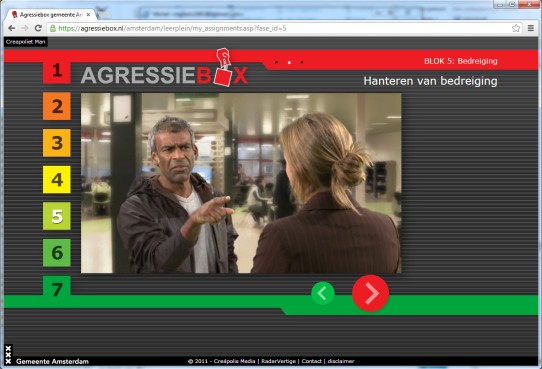Open the disclaimer footer link

(341, 361)
